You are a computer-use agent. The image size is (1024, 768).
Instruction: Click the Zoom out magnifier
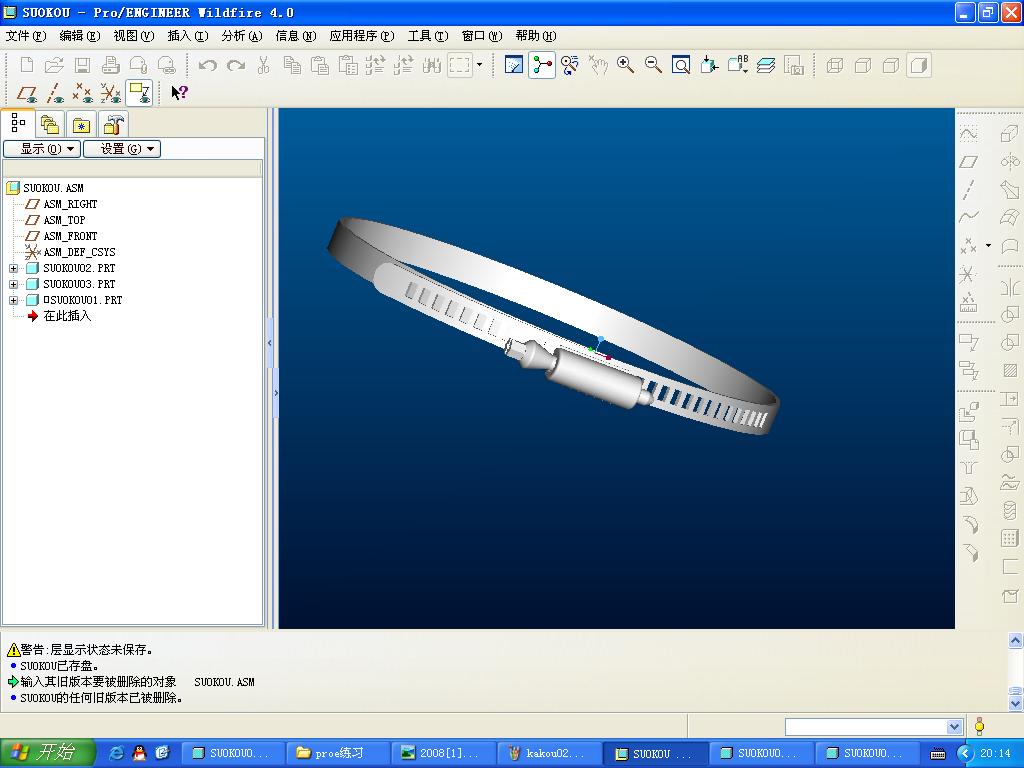pyautogui.click(x=653, y=65)
